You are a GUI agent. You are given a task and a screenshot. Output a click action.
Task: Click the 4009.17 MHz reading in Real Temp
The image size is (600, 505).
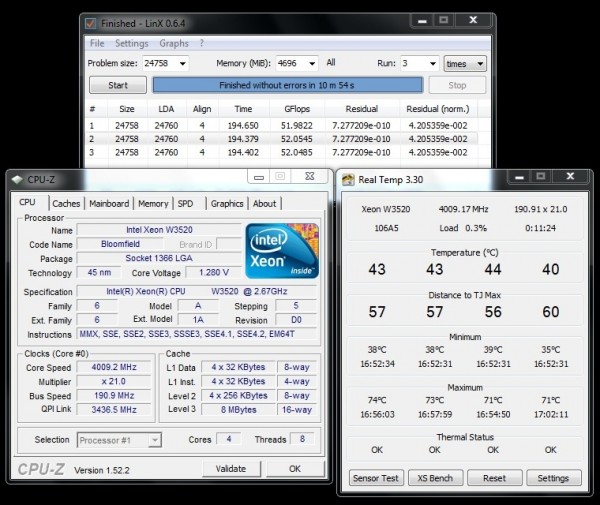click(463, 209)
